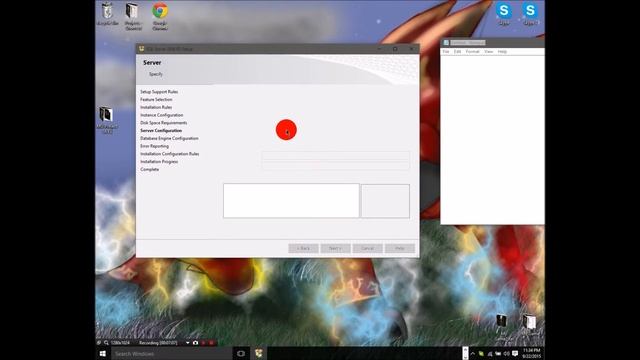Screen dimensions: 640x360
Task: Open the Google Chrome desktop shortcut
Action: (x=160, y=16)
